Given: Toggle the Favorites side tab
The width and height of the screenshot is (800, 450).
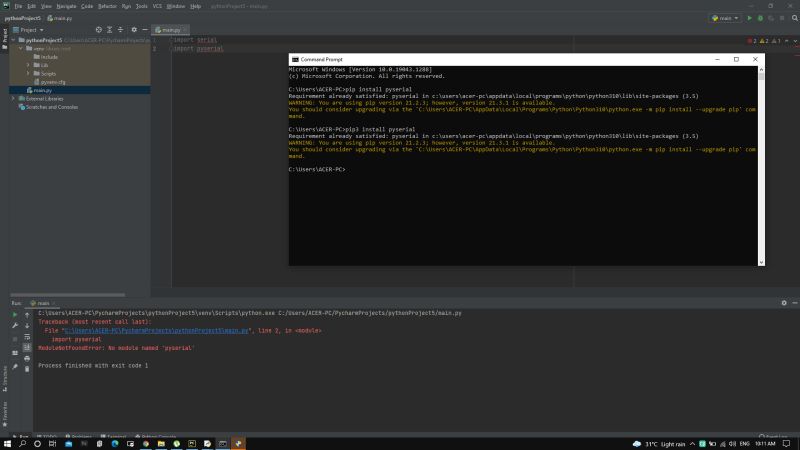Looking at the screenshot, I should (x=5, y=414).
